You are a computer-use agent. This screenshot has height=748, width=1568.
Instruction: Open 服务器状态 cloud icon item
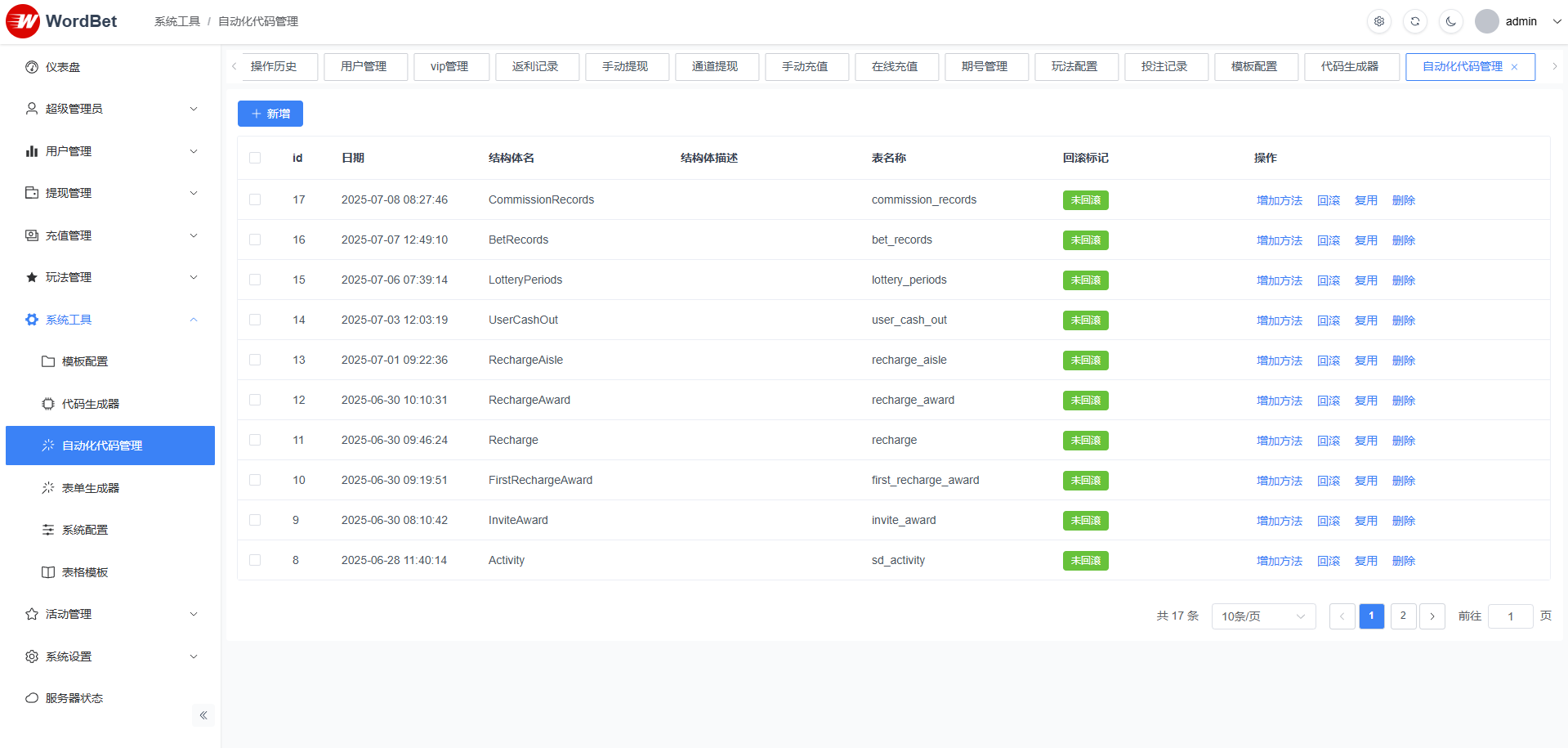[x=32, y=698]
